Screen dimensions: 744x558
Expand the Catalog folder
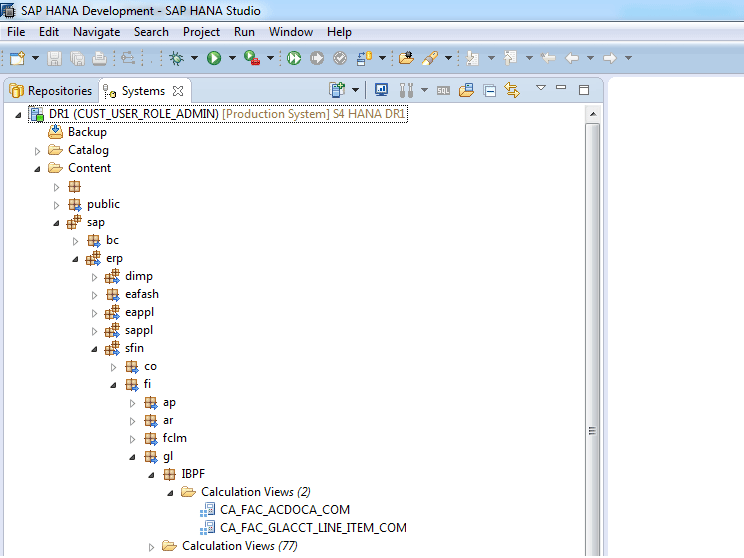[37, 151]
